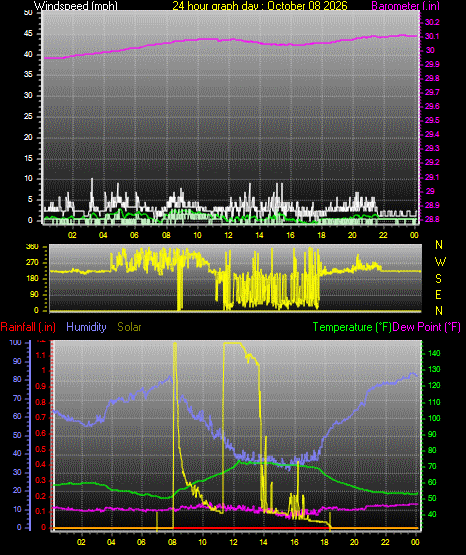The width and height of the screenshot is (466, 555).
Task: Click the '35' windspeed axis value
Action: [28, 75]
